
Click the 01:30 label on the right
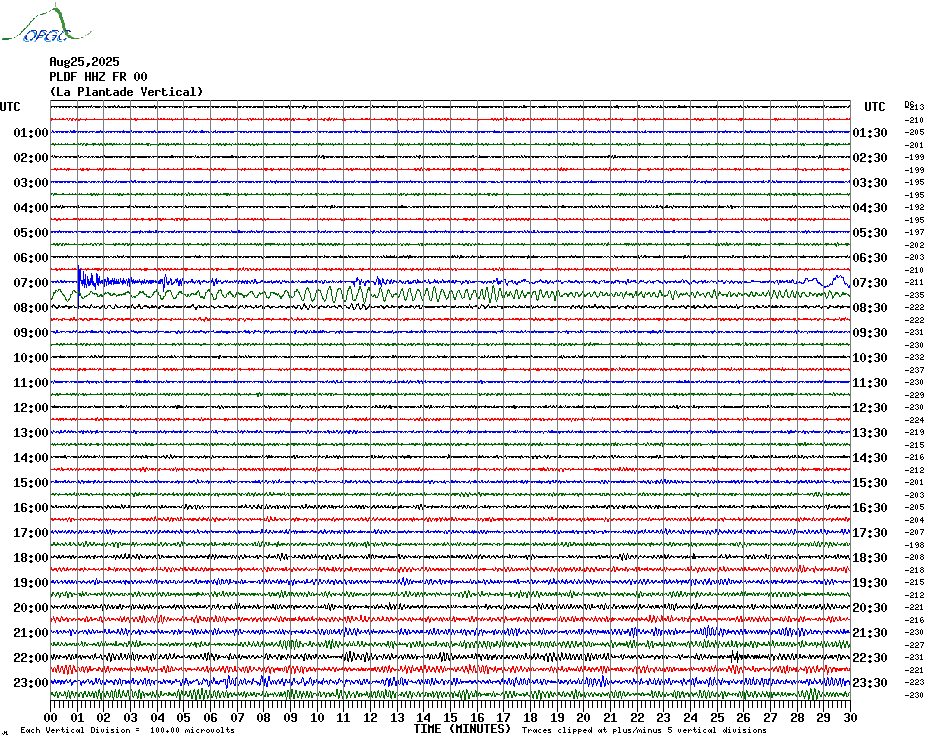[870, 132]
